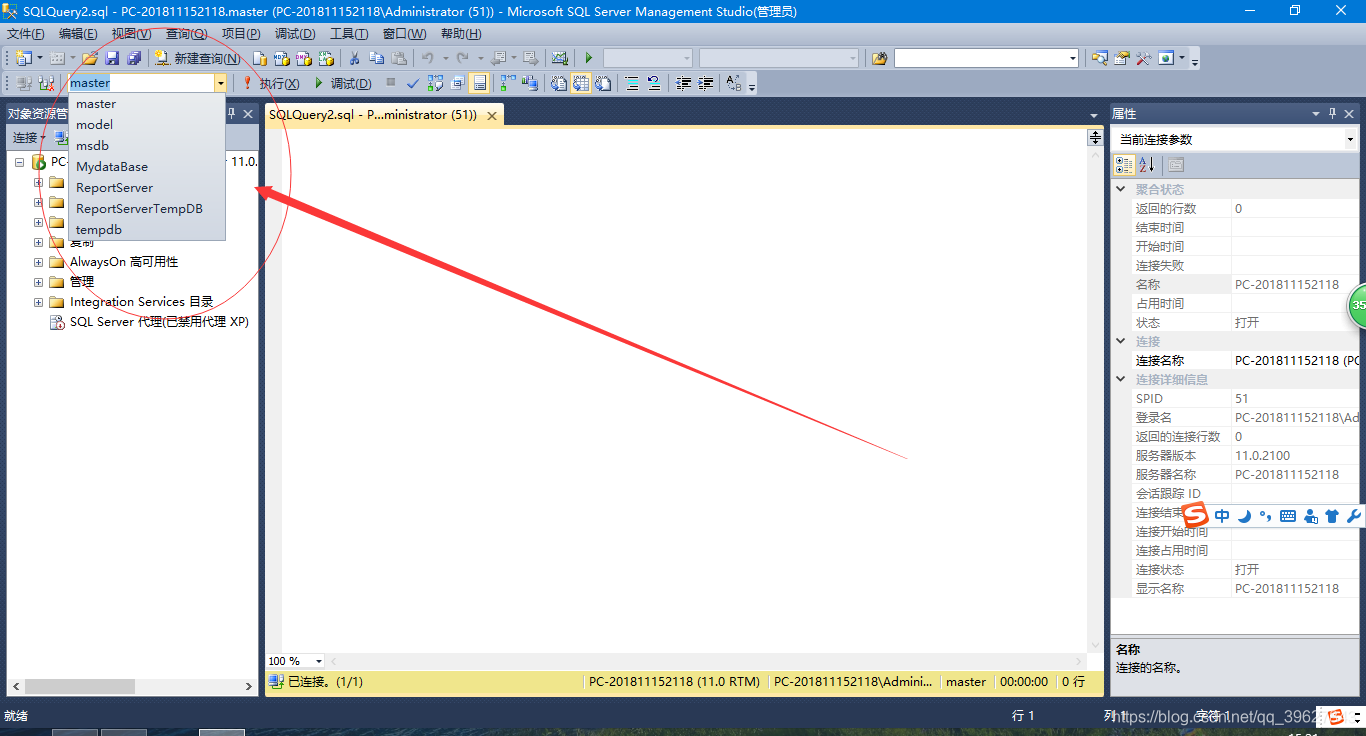1366x736 pixels.
Task: Choose MydataBase from database list
Action: (147, 167)
